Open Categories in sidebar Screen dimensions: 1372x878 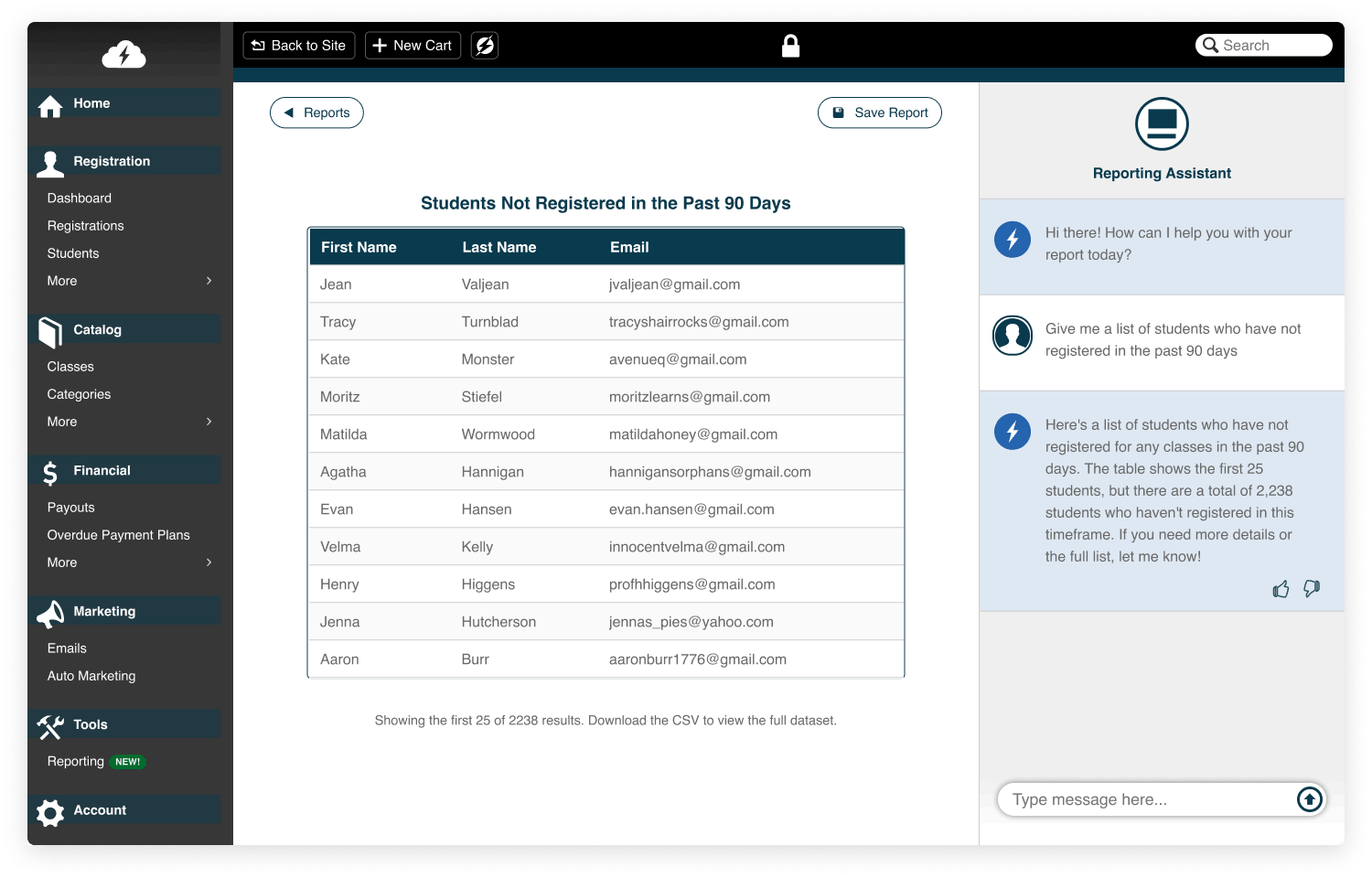coord(79,394)
